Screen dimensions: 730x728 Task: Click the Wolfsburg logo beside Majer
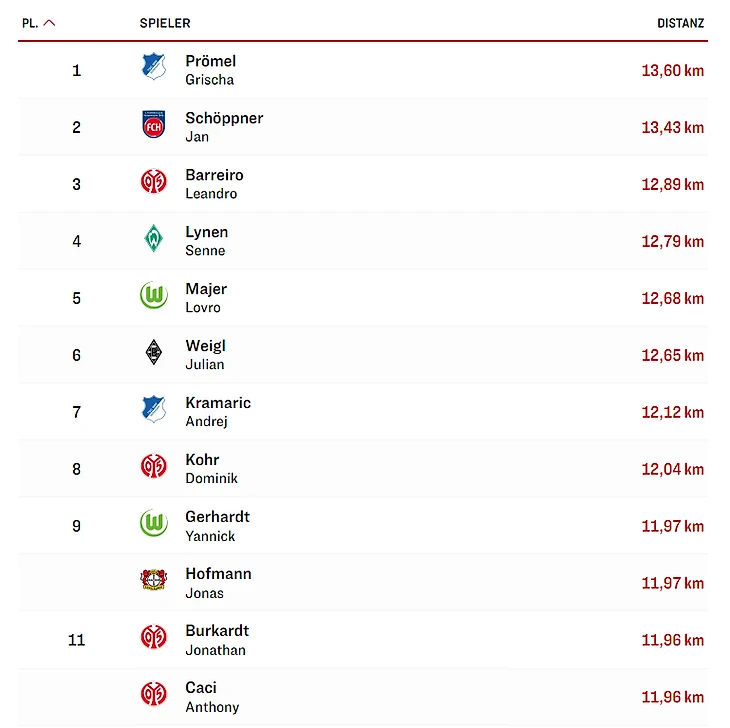point(153,296)
